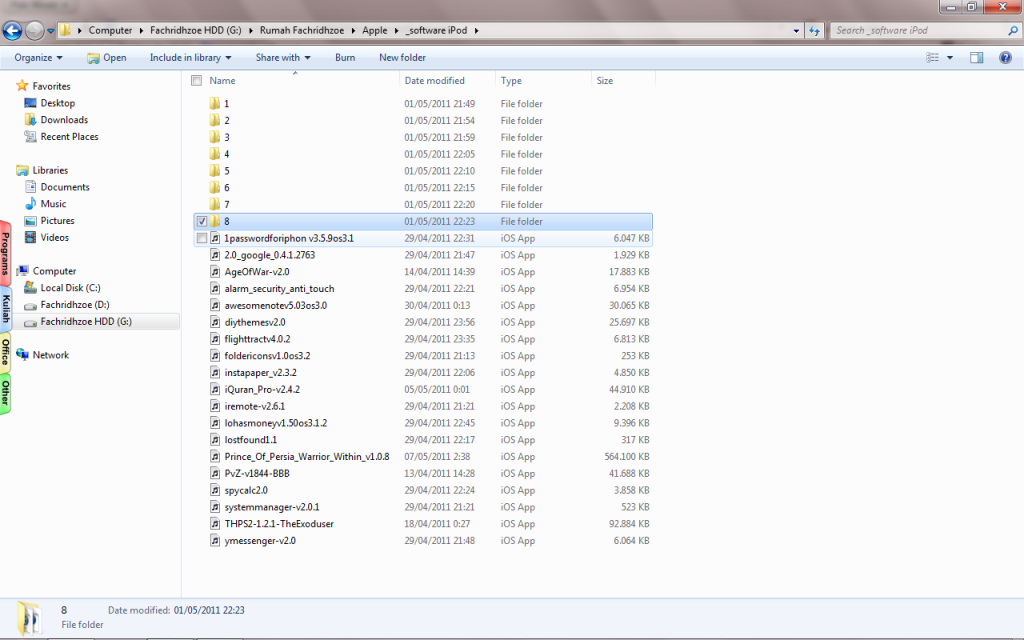Screen dimensions: 1024x640
Task: Click the Desktop icon in Favorites
Action: pos(30,103)
